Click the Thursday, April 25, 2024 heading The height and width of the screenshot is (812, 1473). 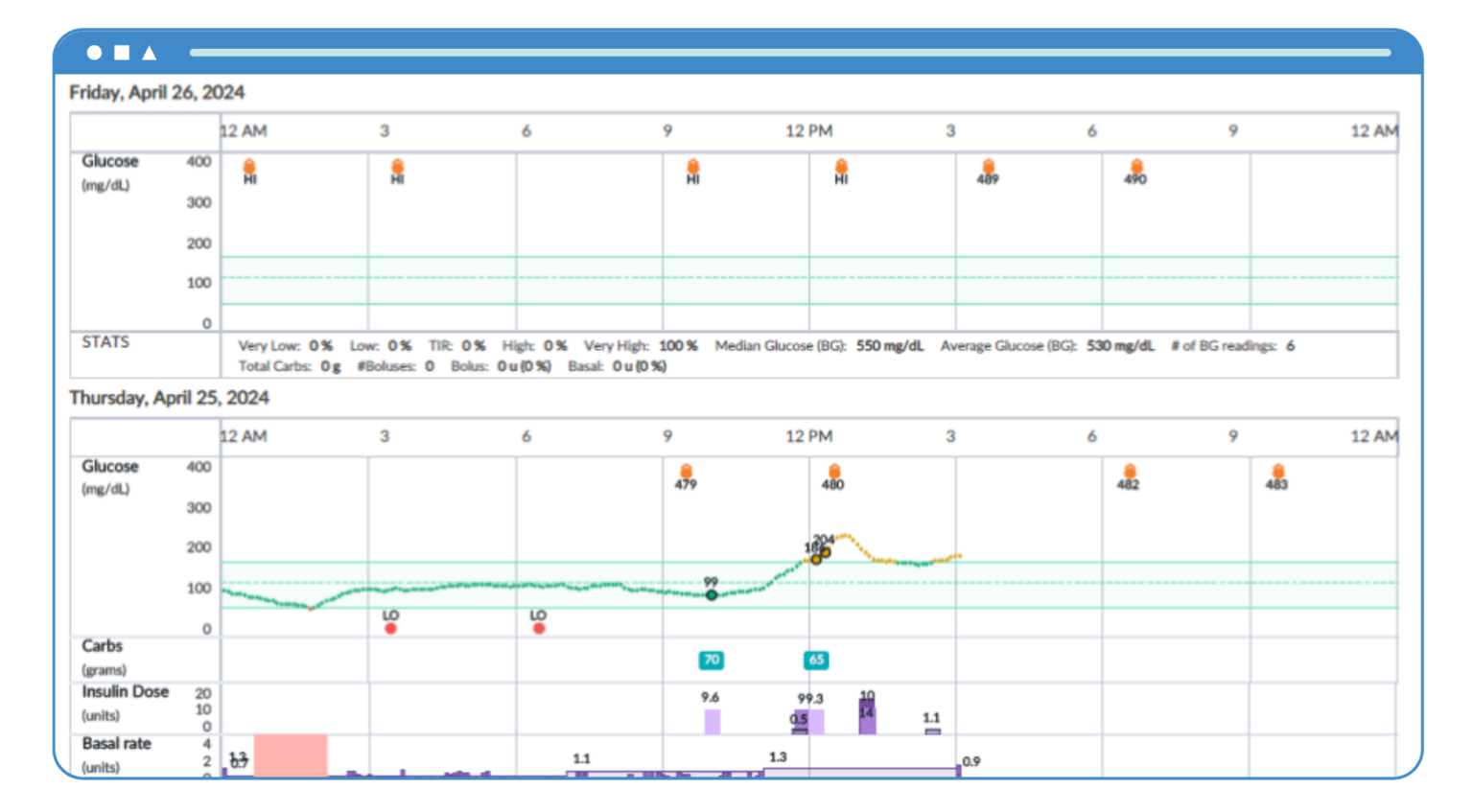[x=169, y=397]
